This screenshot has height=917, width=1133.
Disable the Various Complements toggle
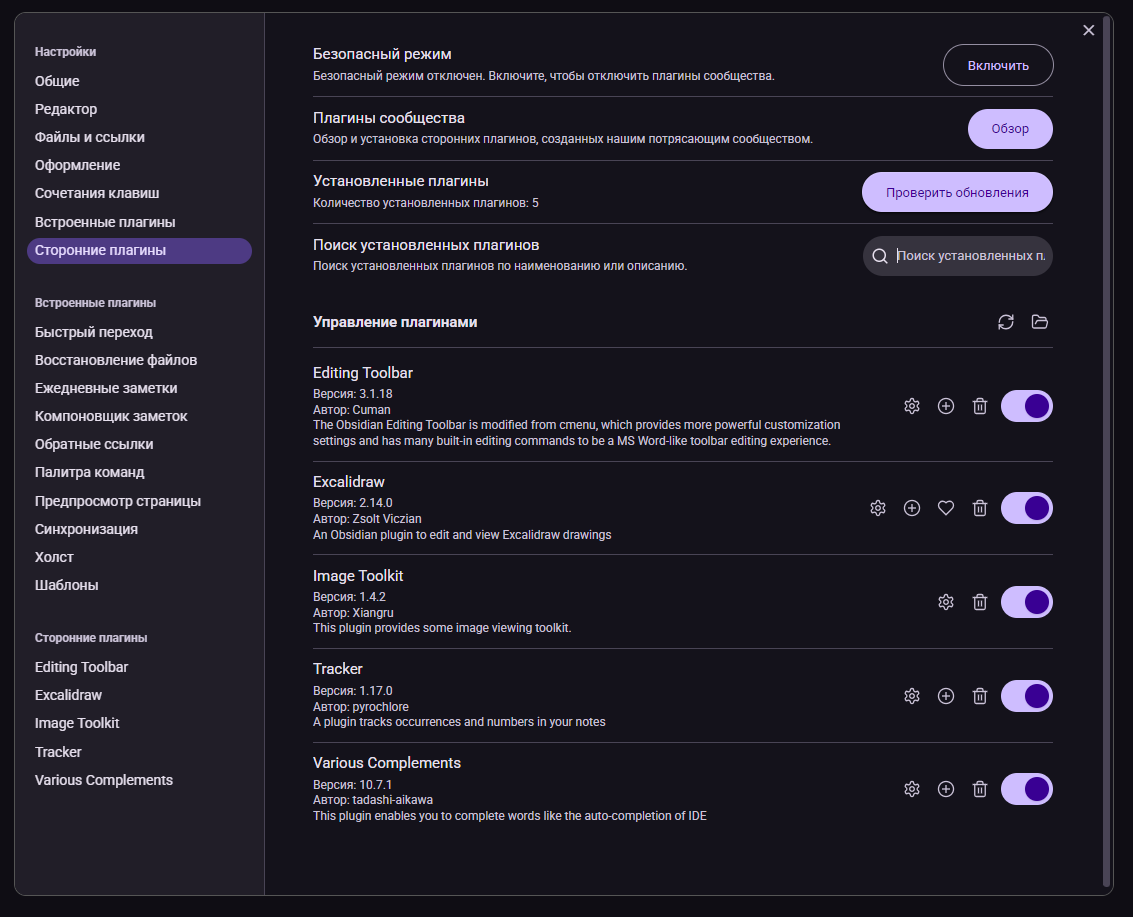[1027, 789]
